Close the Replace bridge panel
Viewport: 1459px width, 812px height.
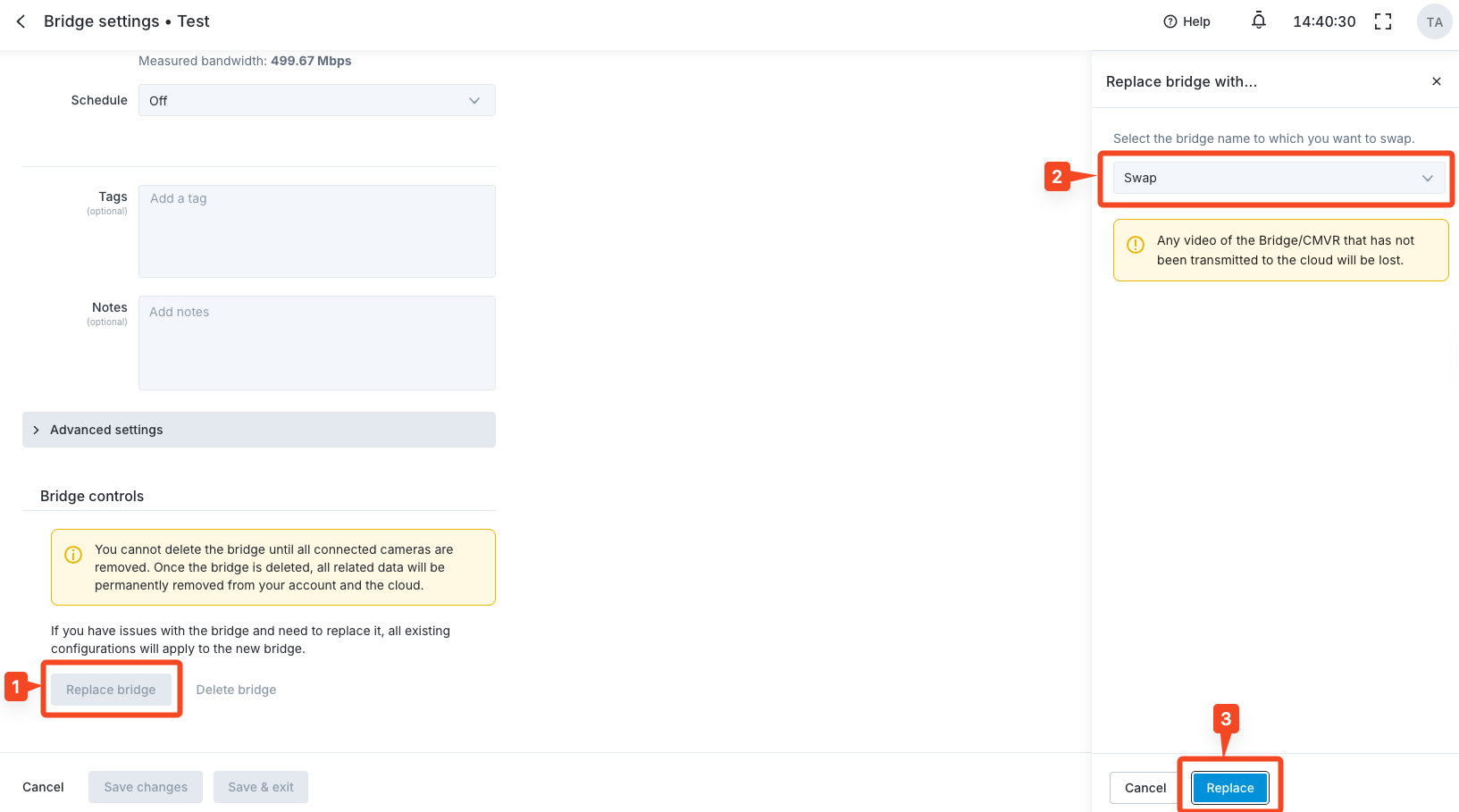click(x=1436, y=81)
